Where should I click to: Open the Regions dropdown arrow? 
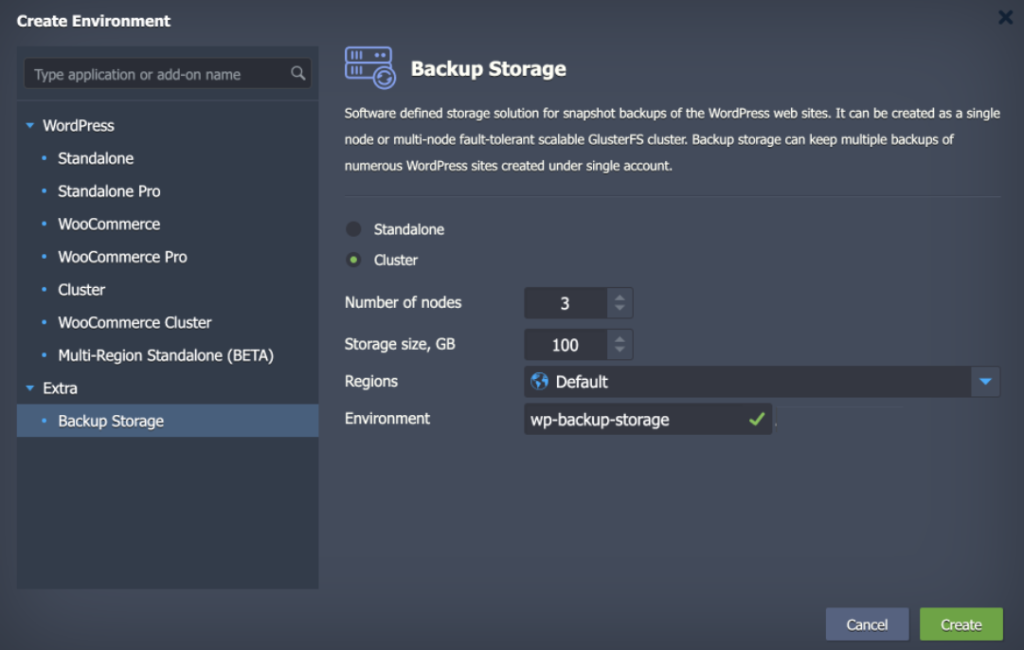(x=985, y=382)
